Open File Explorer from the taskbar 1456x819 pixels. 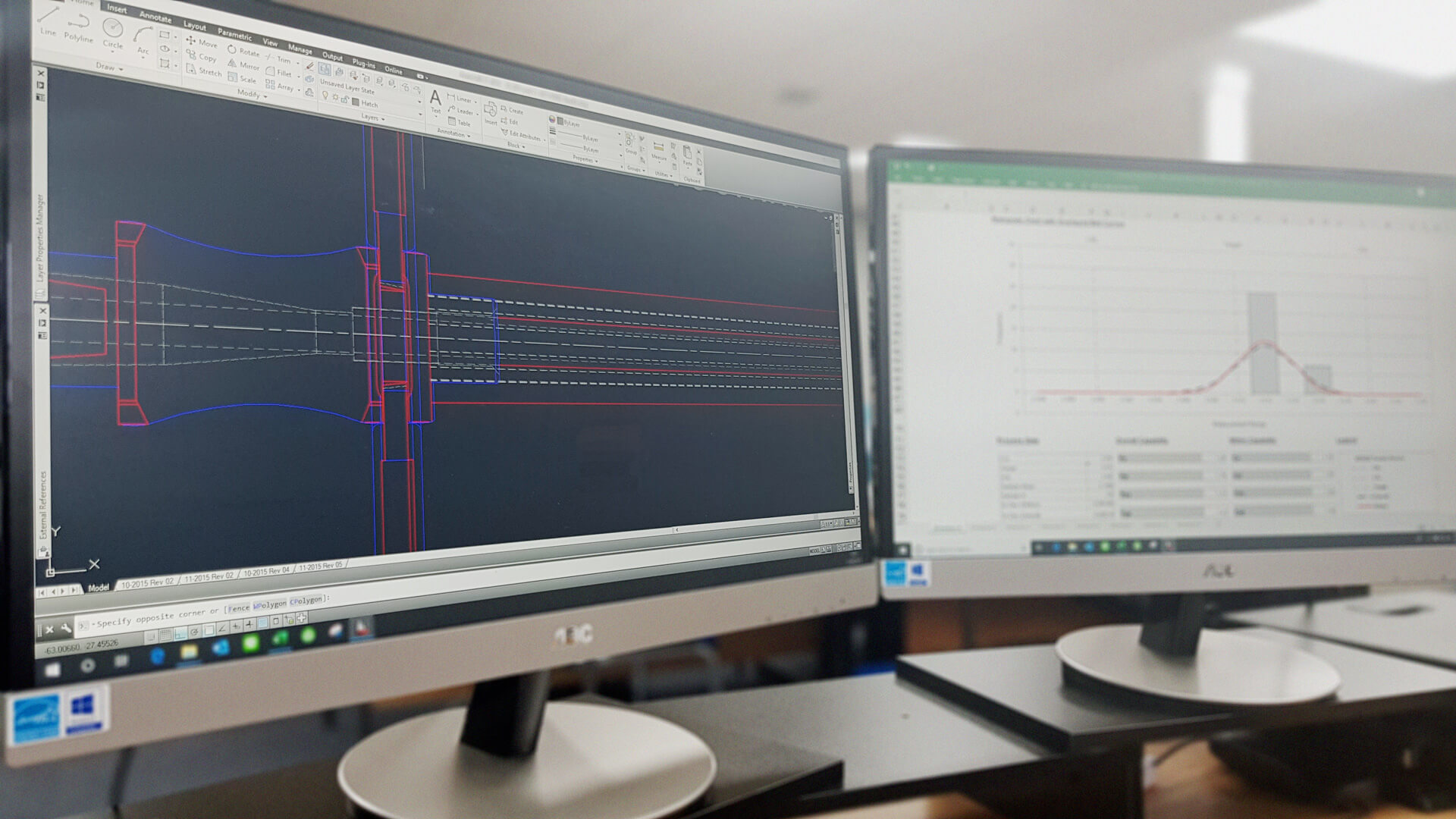point(189,652)
